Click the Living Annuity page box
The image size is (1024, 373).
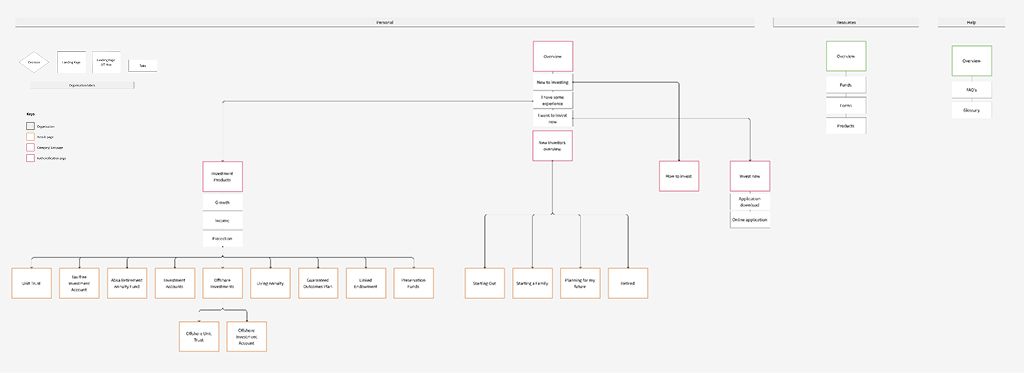(270, 284)
